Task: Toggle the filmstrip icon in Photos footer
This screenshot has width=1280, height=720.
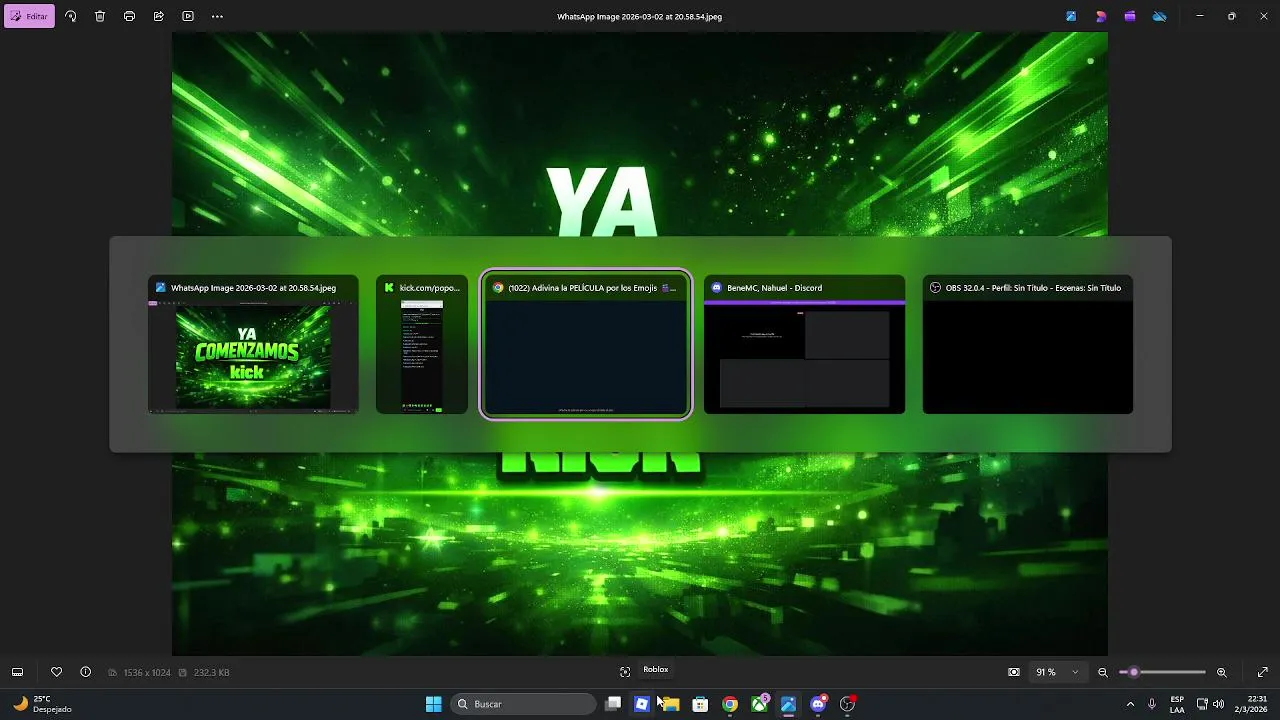Action: tap(17, 672)
